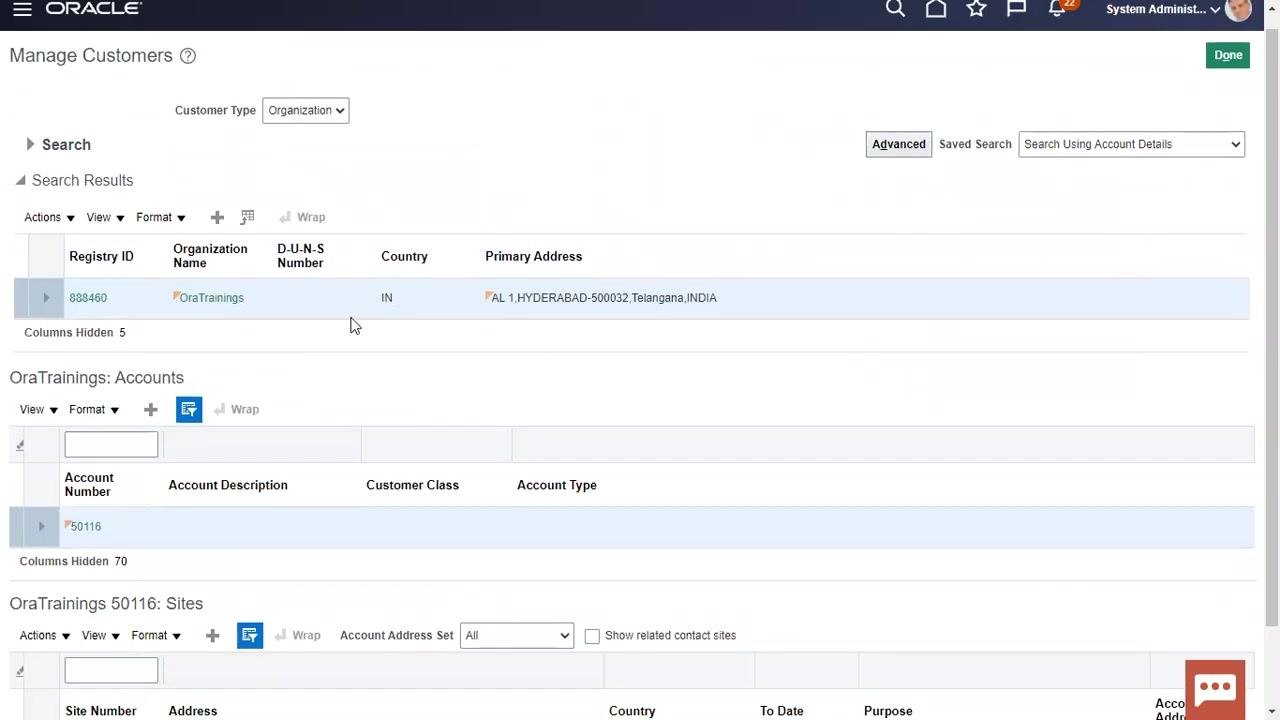This screenshot has height=720, width=1280.
Task: Expand row for account 50116
Action: [41, 527]
